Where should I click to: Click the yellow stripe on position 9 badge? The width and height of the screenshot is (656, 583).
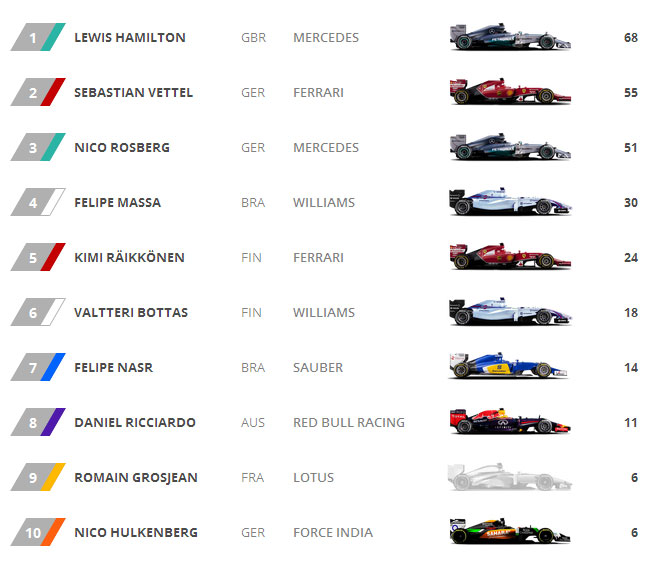pos(53,477)
